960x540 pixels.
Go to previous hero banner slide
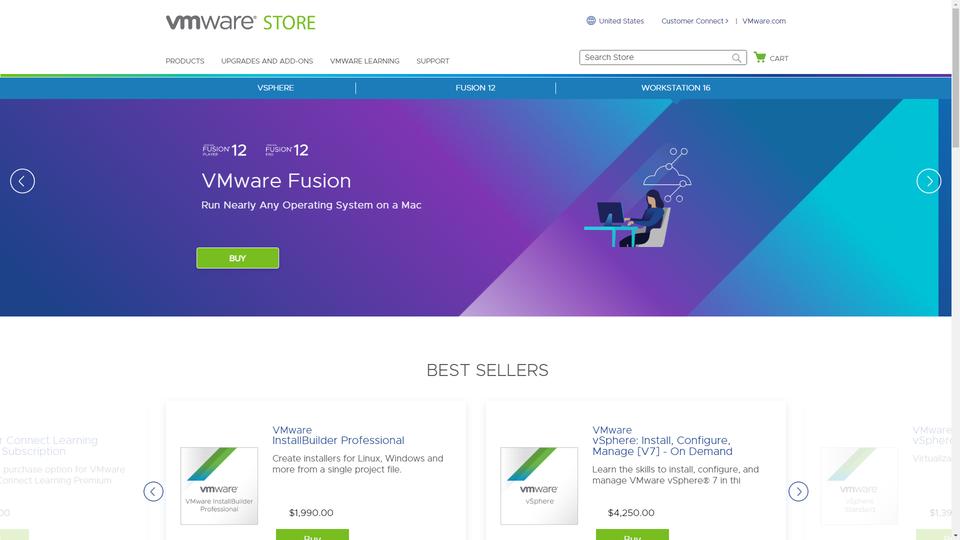23,181
